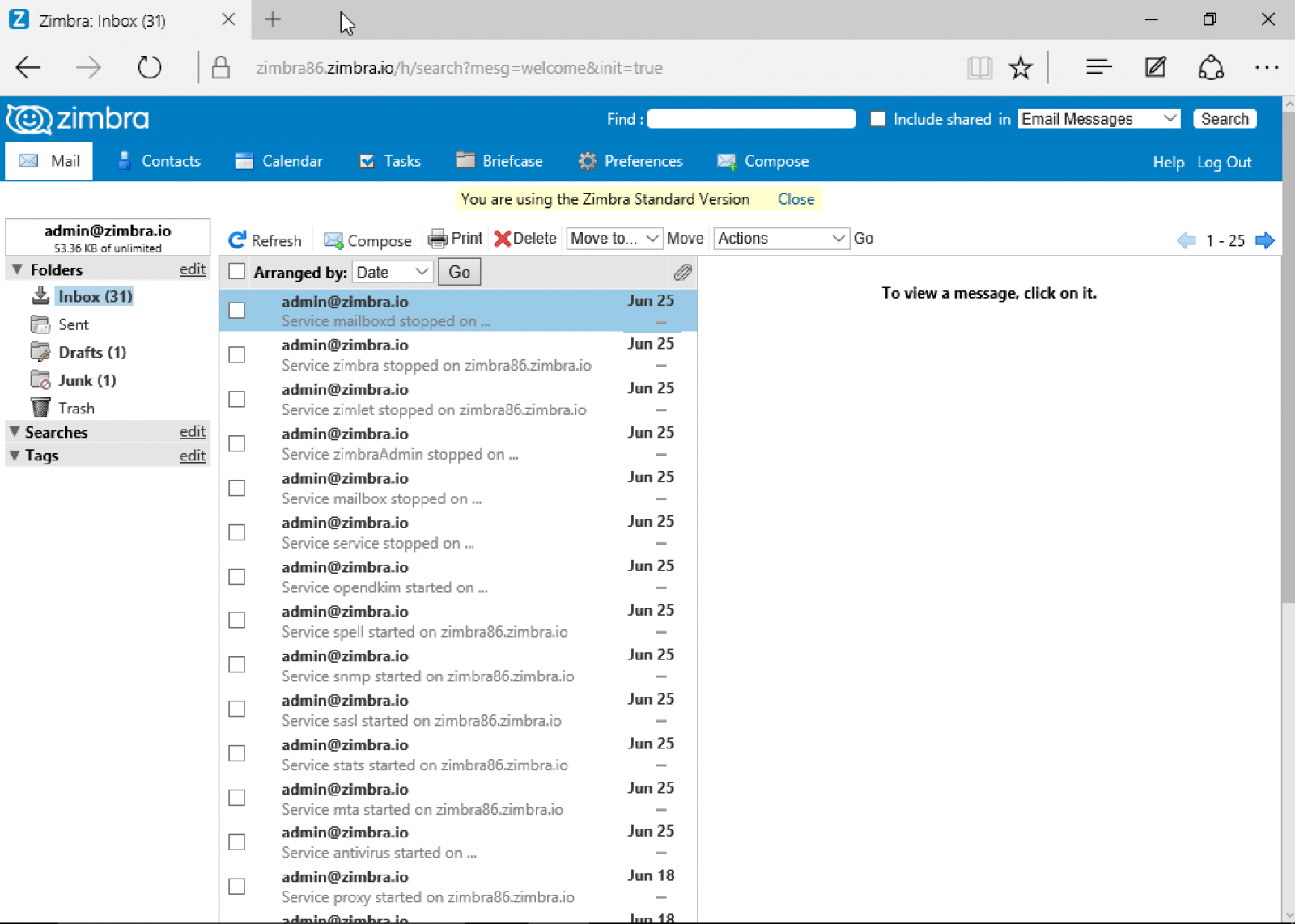Image resolution: width=1295 pixels, height=924 pixels.
Task: Click the red X Delete icon
Action: (x=502, y=239)
